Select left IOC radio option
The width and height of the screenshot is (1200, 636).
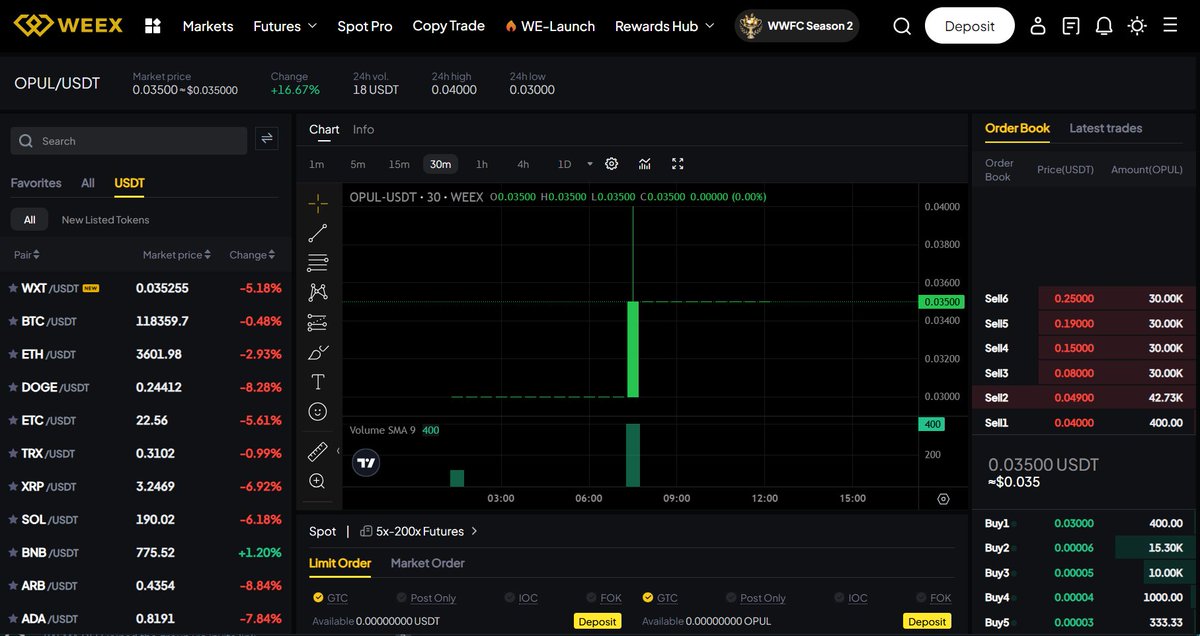(510, 598)
